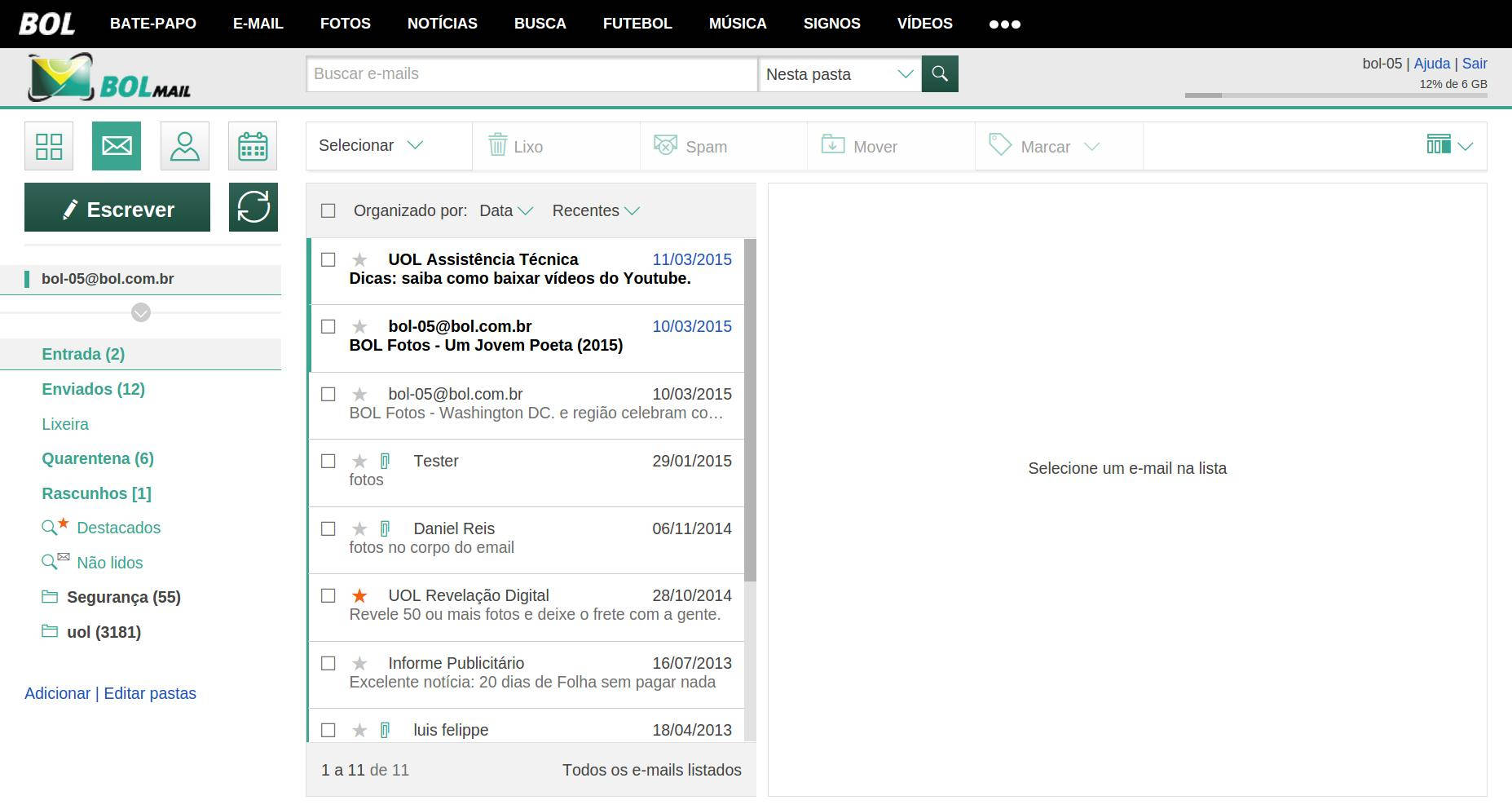Open the Rascunhos [1] folder
The width and height of the screenshot is (1512, 809).
pyautogui.click(x=96, y=493)
